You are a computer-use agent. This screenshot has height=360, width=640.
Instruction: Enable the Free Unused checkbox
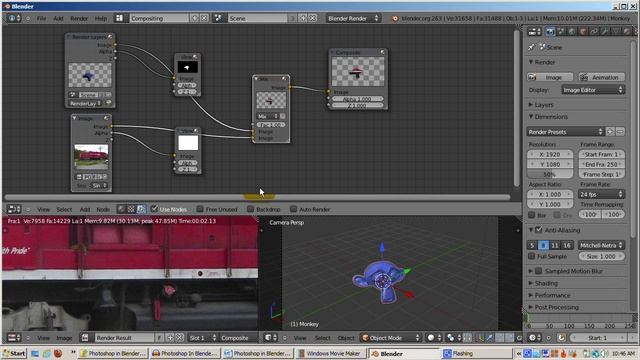pos(200,209)
